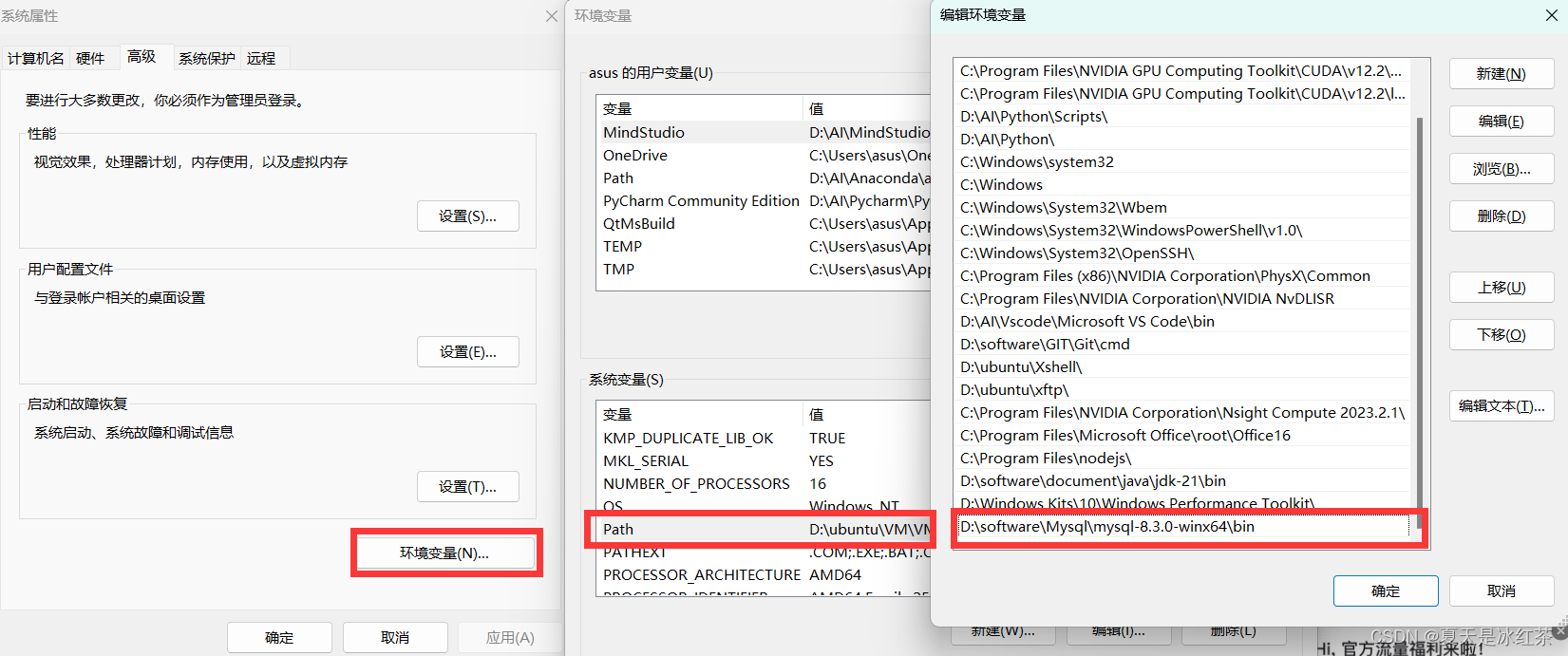Select PROCESSOR_ARCHITECTURE system variable row
This screenshot has height=656, width=1568.
point(765,574)
